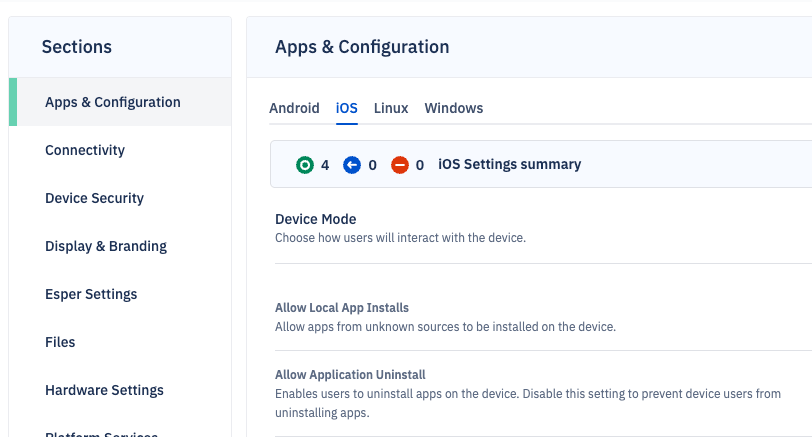Click the Allow Application Uninstall setting

pos(350,375)
